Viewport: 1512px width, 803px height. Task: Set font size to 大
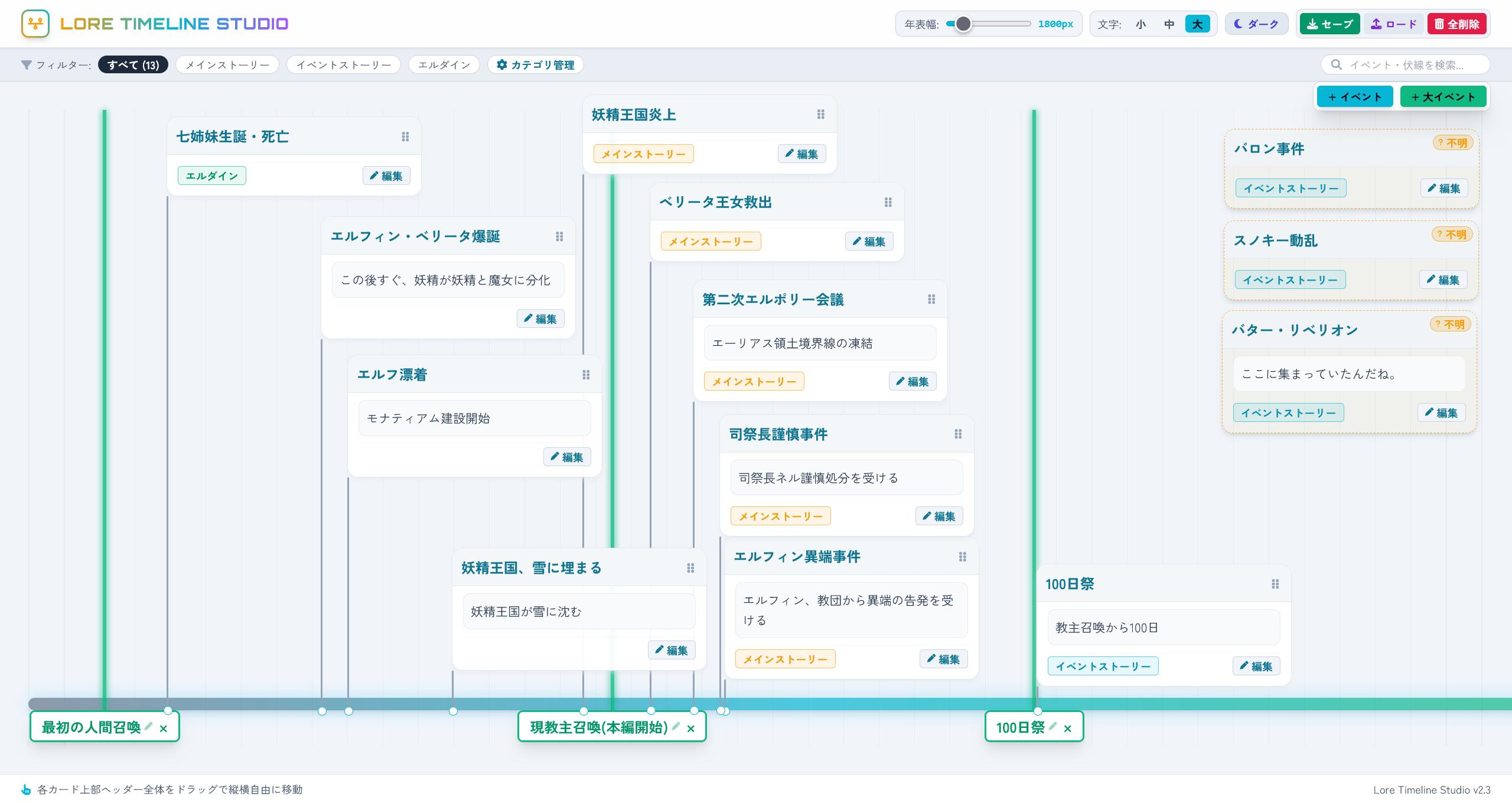coord(1197,24)
